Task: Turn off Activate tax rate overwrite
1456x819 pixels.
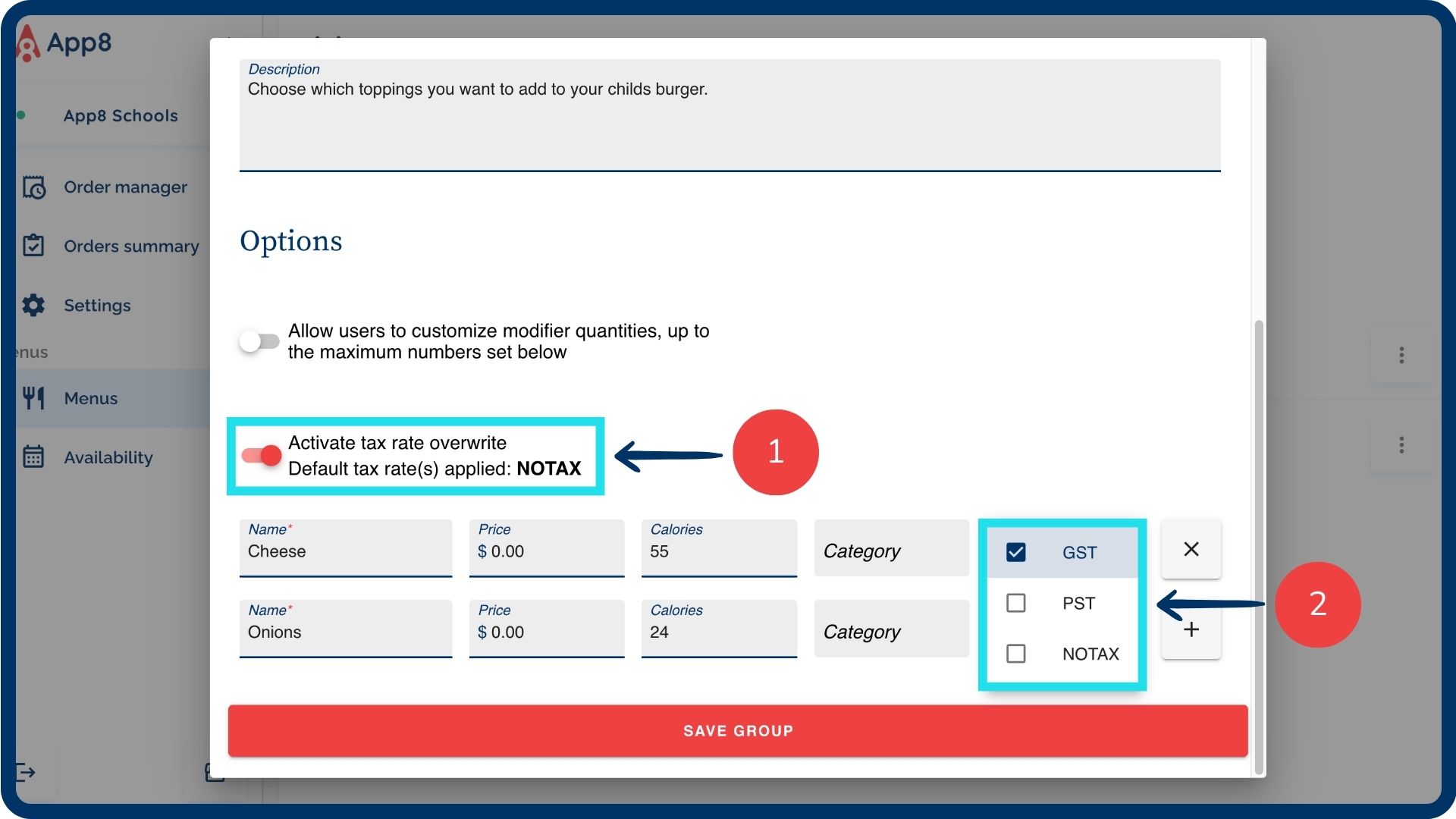Action: pos(262,455)
